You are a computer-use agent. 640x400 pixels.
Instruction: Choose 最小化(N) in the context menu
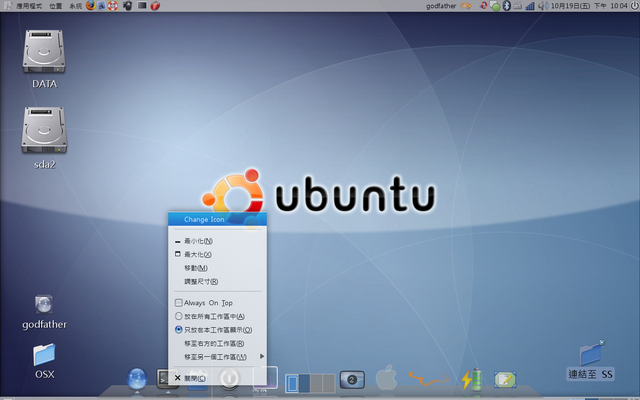[218, 241]
